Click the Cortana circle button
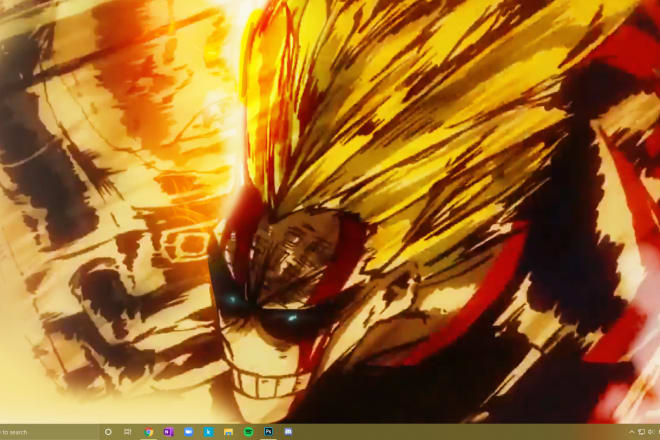The height and width of the screenshot is (440, 660). (x=108, y=432)
